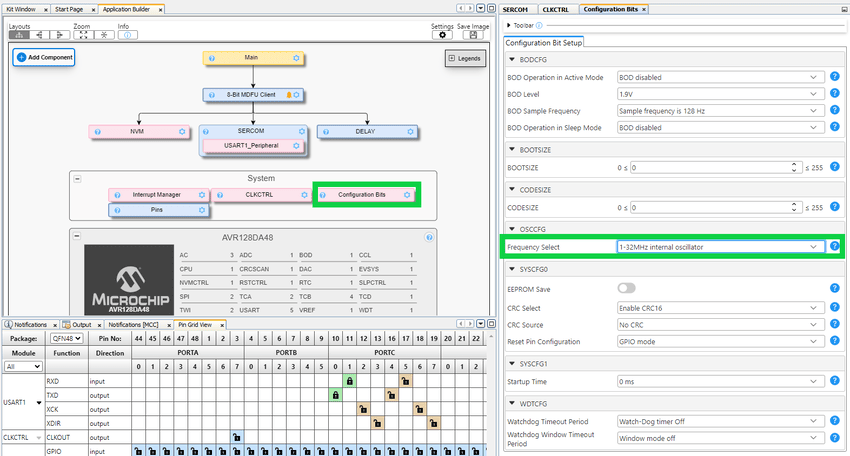Expand the Legends panel
Screen dimensions: 850x456
(463, 58)
